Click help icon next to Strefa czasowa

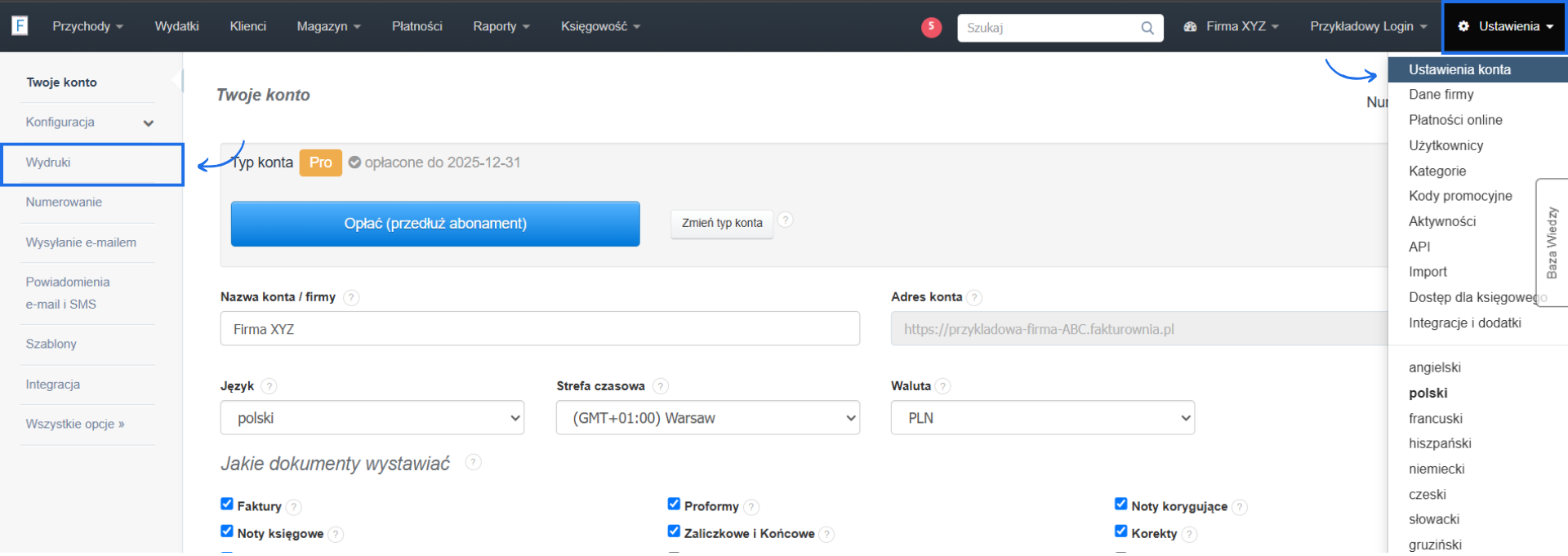click(x=661, y=386)
